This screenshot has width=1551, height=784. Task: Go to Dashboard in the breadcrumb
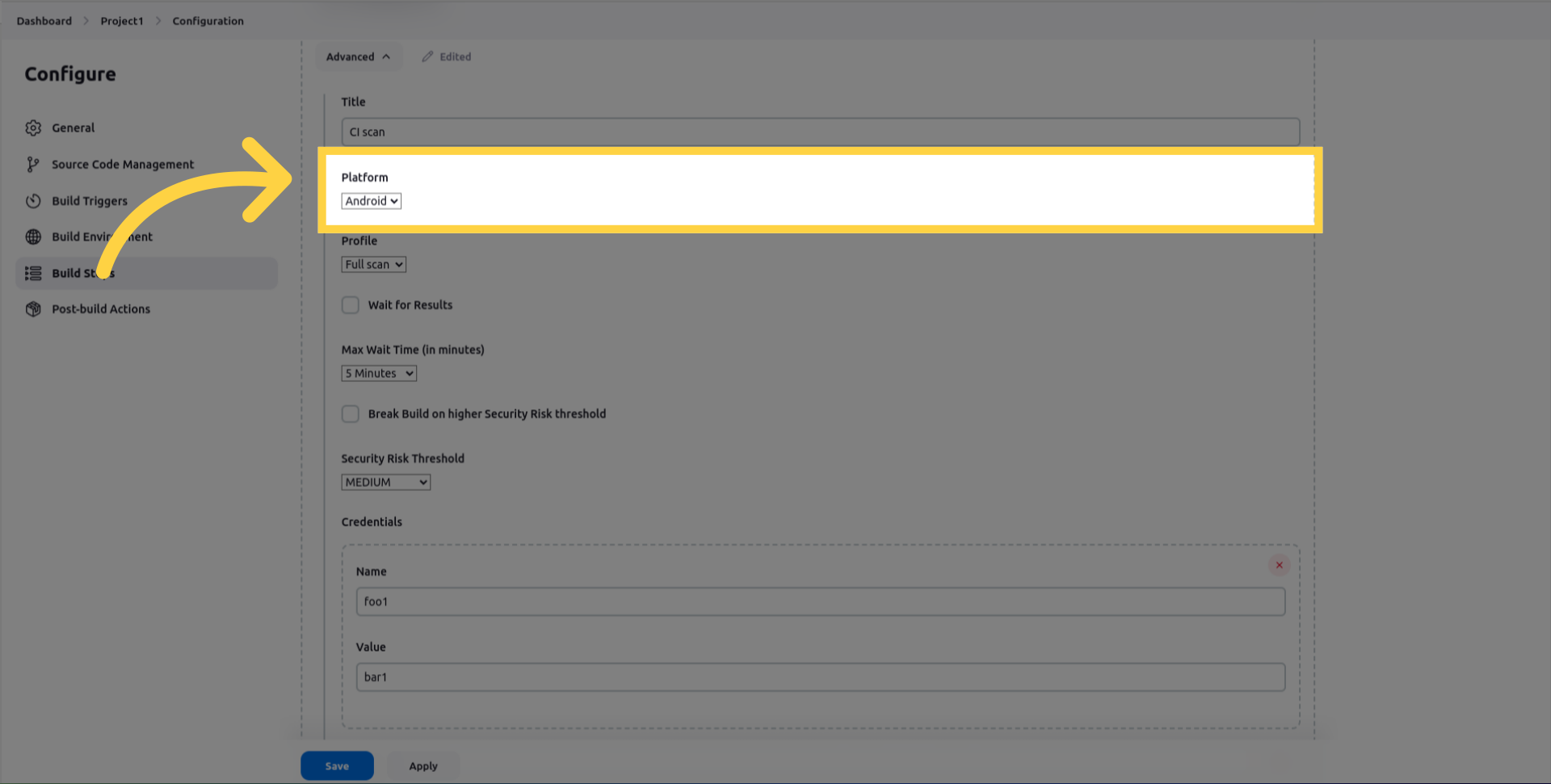(x=44, y=21)
